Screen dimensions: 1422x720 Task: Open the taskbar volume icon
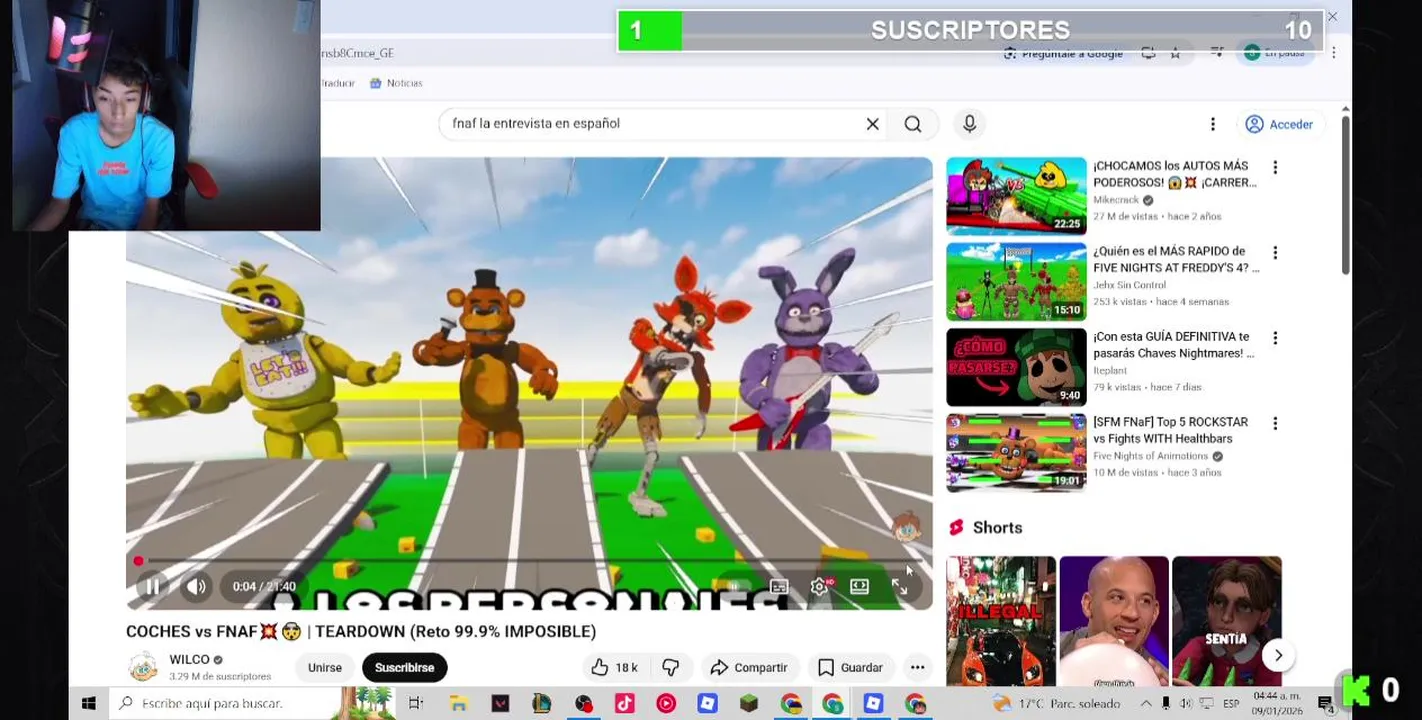point(1186,703)
